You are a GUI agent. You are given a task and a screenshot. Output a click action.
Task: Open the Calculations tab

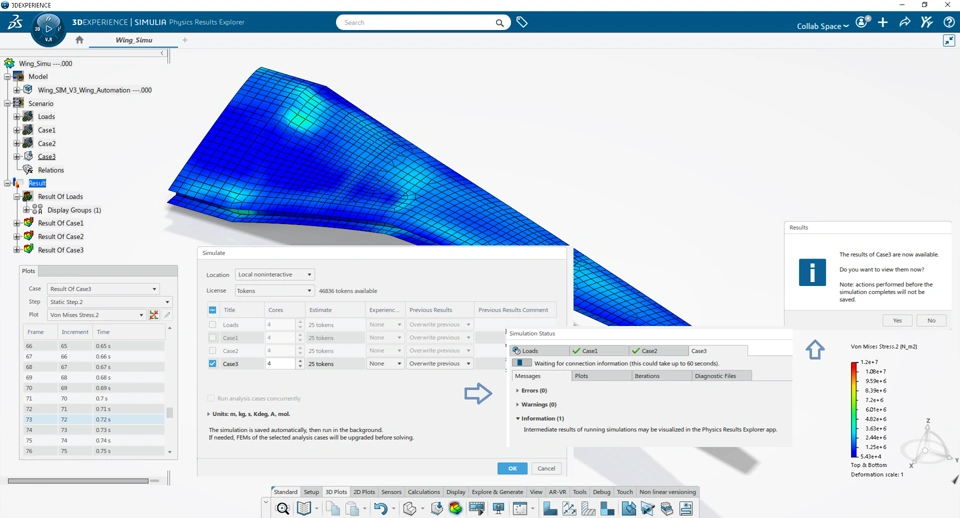pos(424,492)
